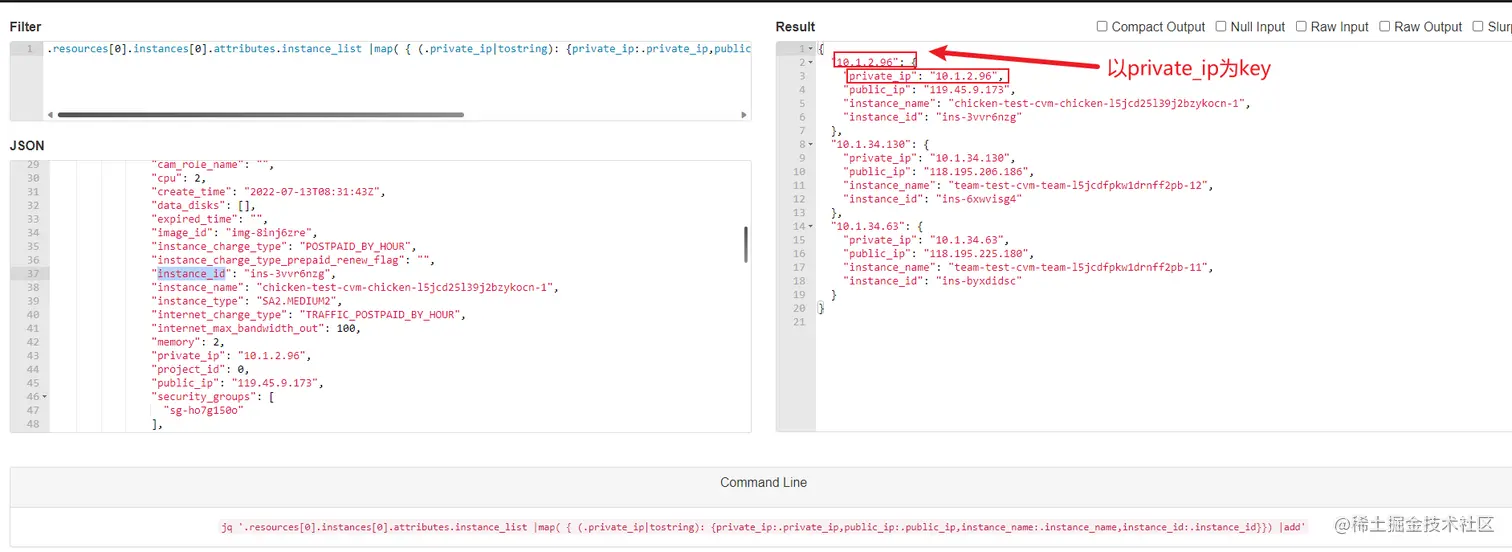Click Result line "instance_id": "ins-byxd1dsc"
1512x552 pixels.
click(x=933, y=281)
